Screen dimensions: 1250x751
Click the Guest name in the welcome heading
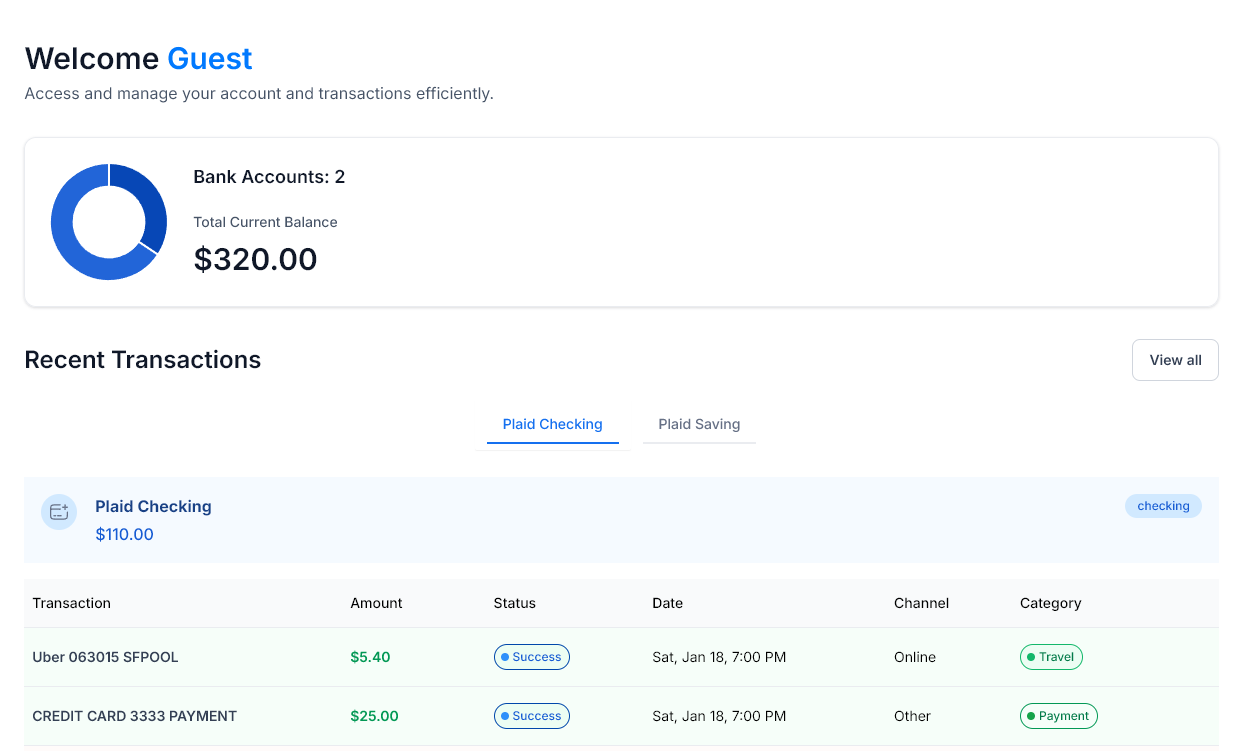click(x=209, y=58)
